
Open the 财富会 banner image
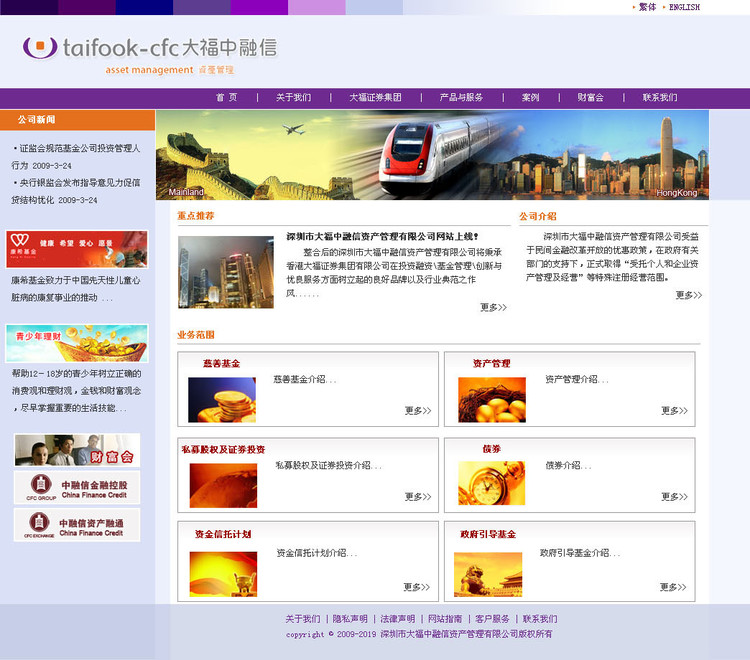tap(77, 450)
